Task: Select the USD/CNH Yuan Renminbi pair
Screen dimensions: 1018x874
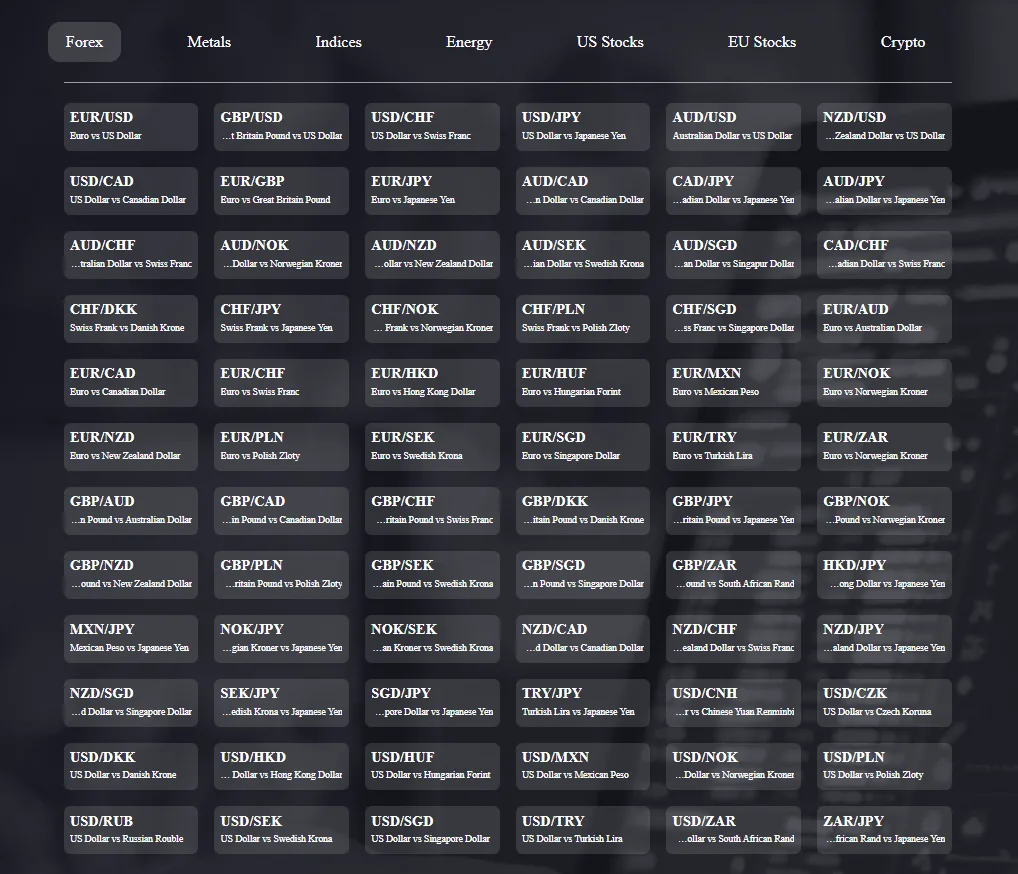Action: tap(733, 702)
